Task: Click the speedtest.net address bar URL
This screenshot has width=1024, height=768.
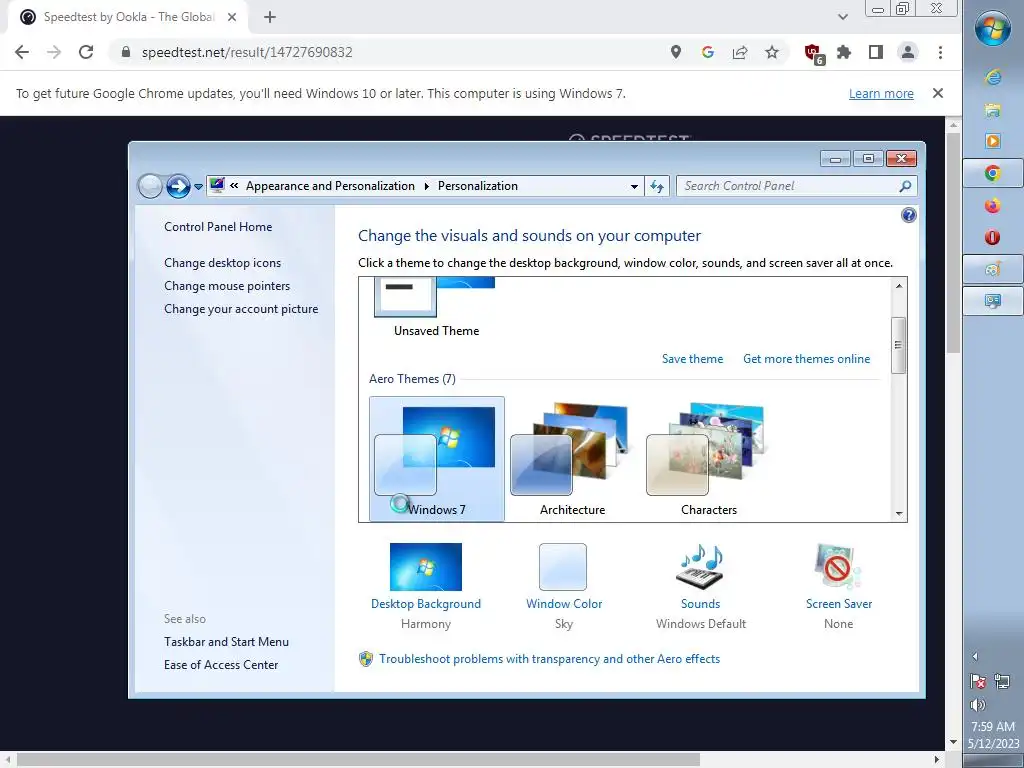Action: 247,52
